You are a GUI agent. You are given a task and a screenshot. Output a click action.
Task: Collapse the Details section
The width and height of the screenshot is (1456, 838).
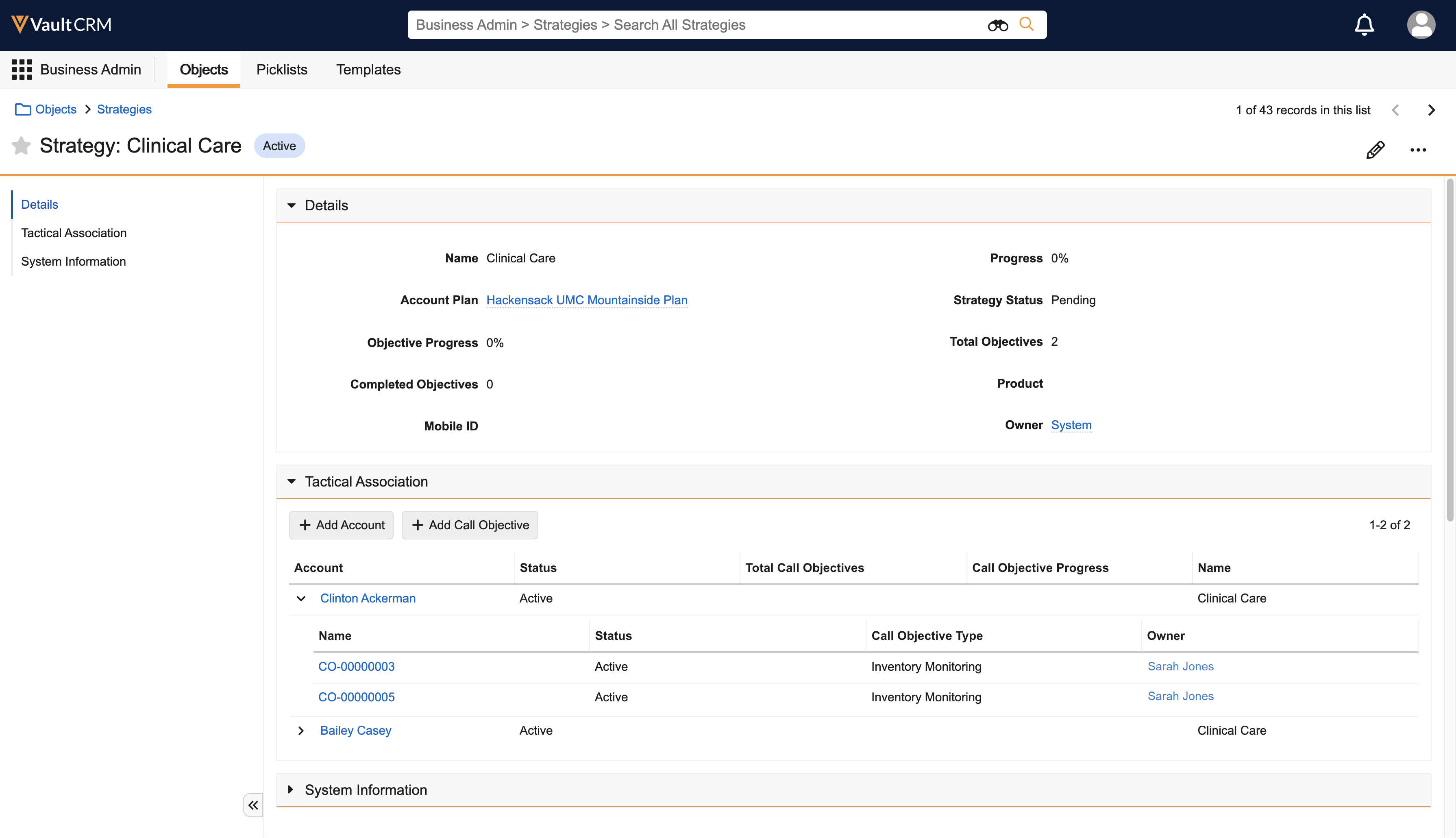tap(292, 205)
